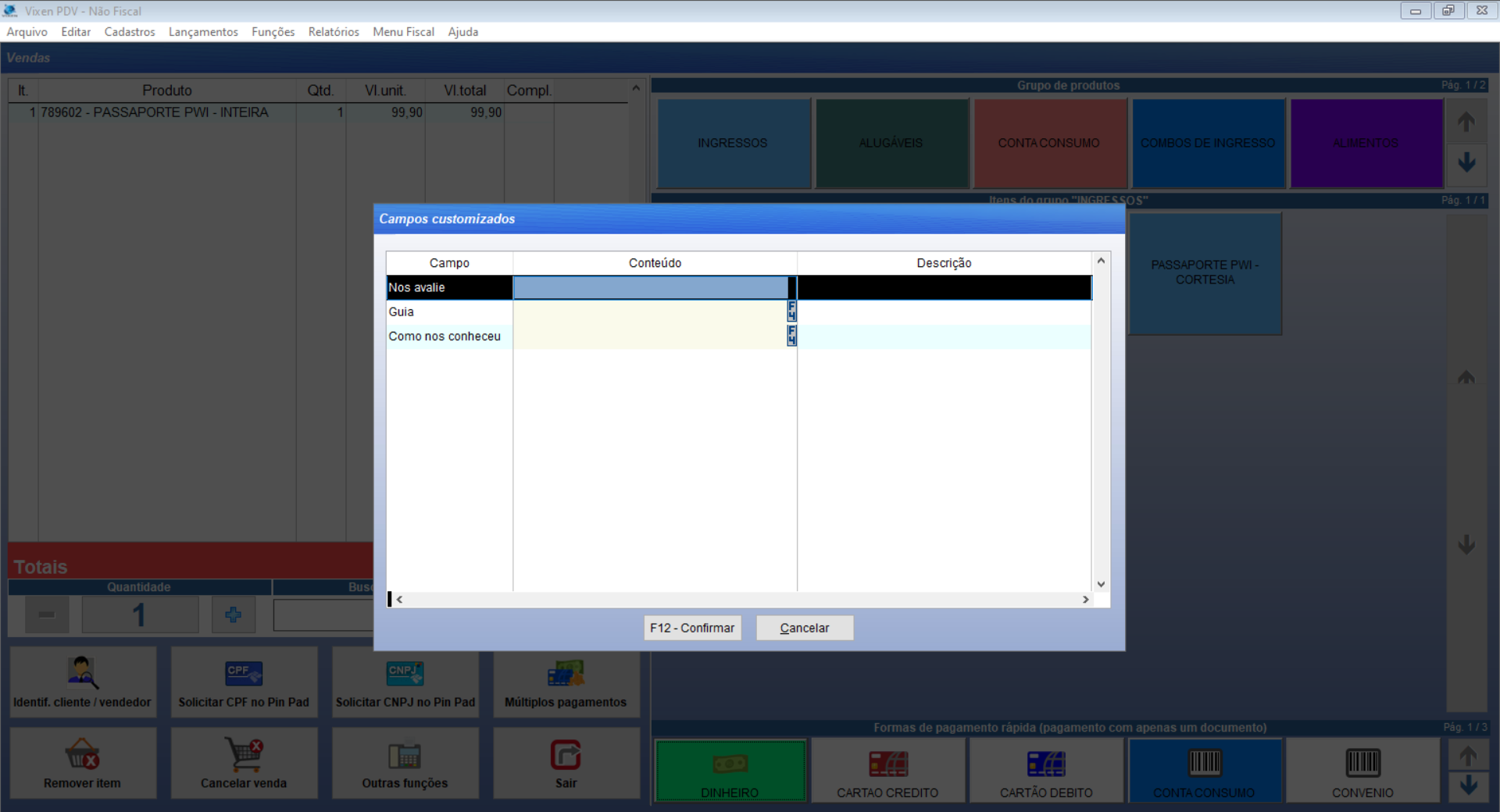The image size is (1500, 812).
Task: Decrease quantity with minus button
Action: coord(47,615)
